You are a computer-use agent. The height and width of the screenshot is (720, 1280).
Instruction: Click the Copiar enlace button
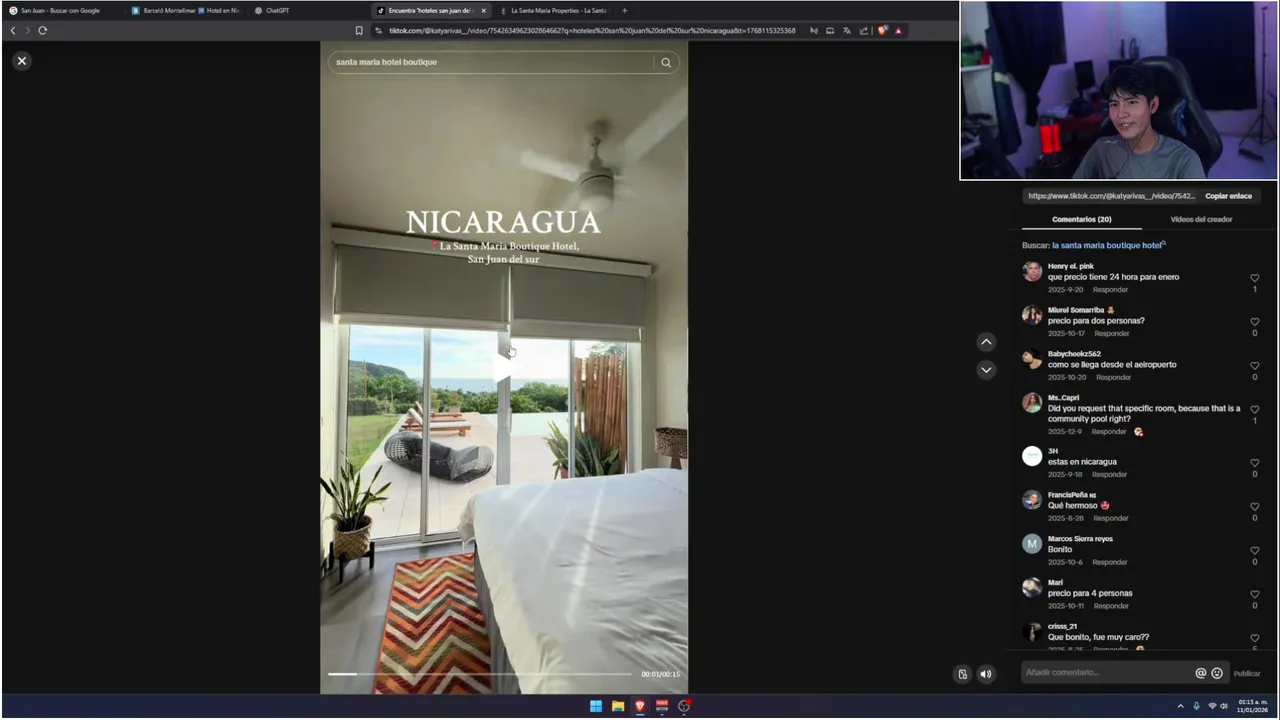pyautogui.click(x=1228, y=196)
